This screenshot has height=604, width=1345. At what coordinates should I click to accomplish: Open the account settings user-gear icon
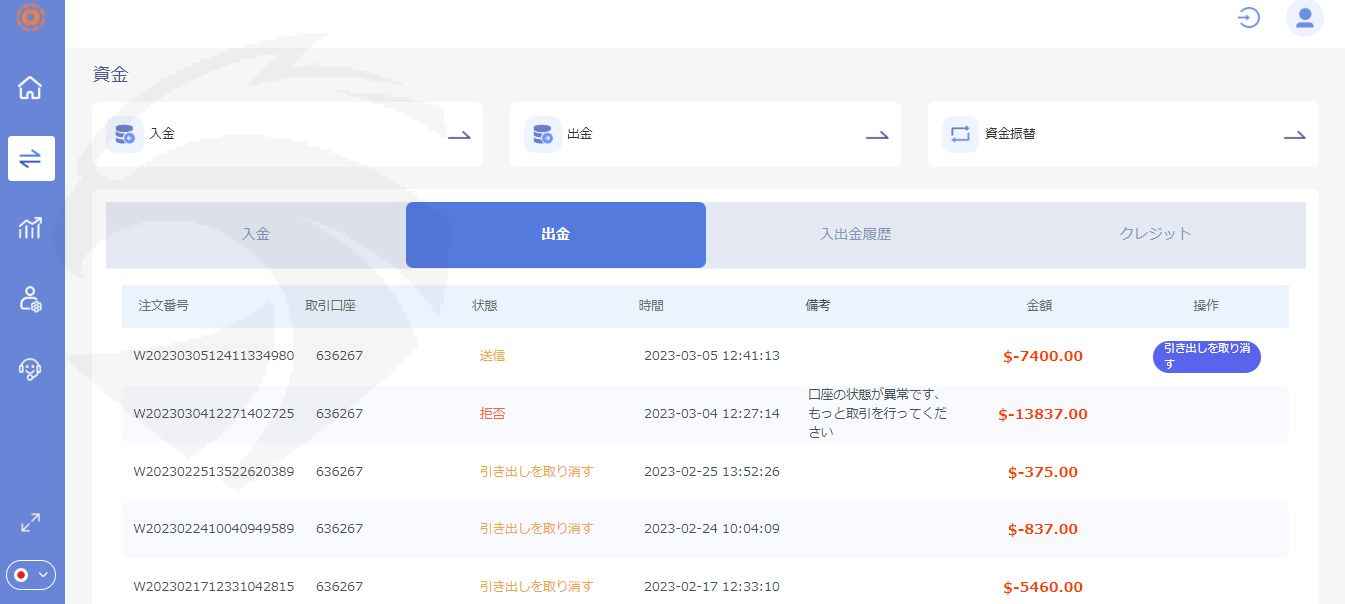point(31,299)
